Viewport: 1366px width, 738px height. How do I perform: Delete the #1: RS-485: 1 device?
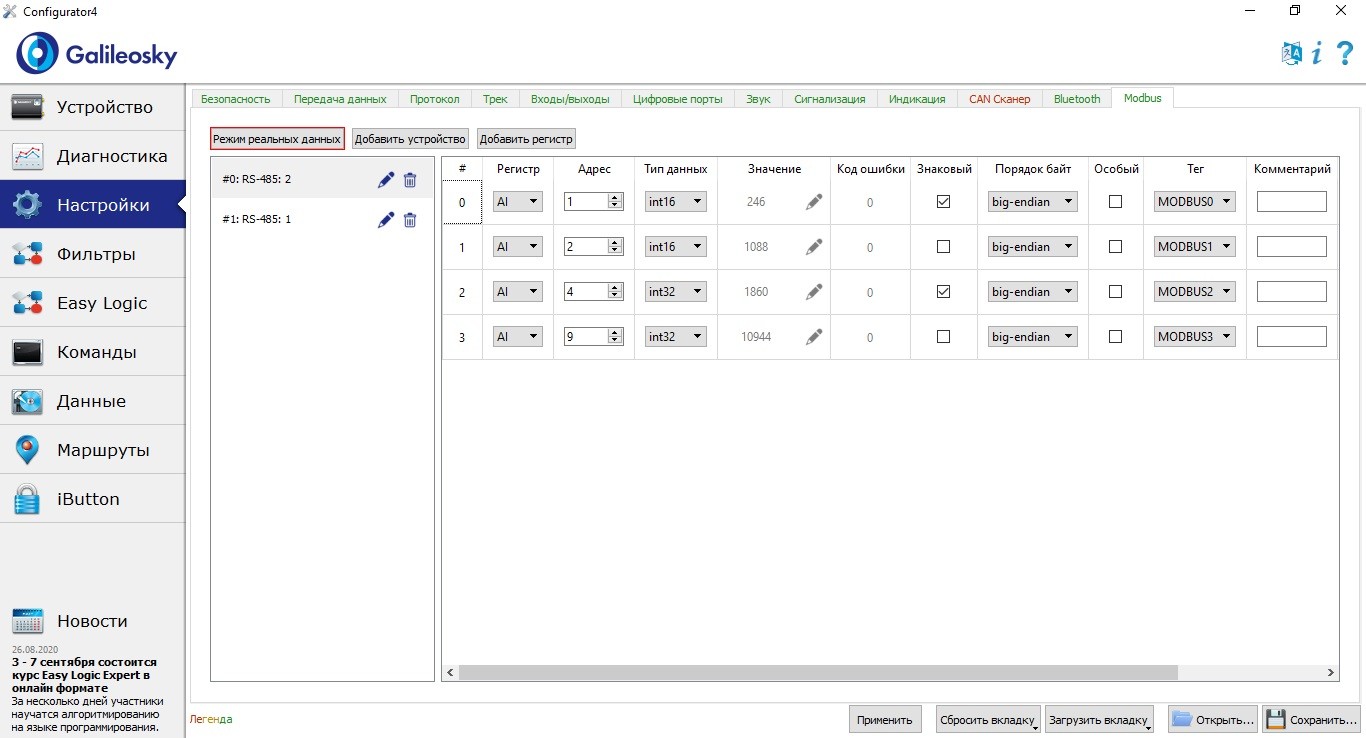point(410,220)
